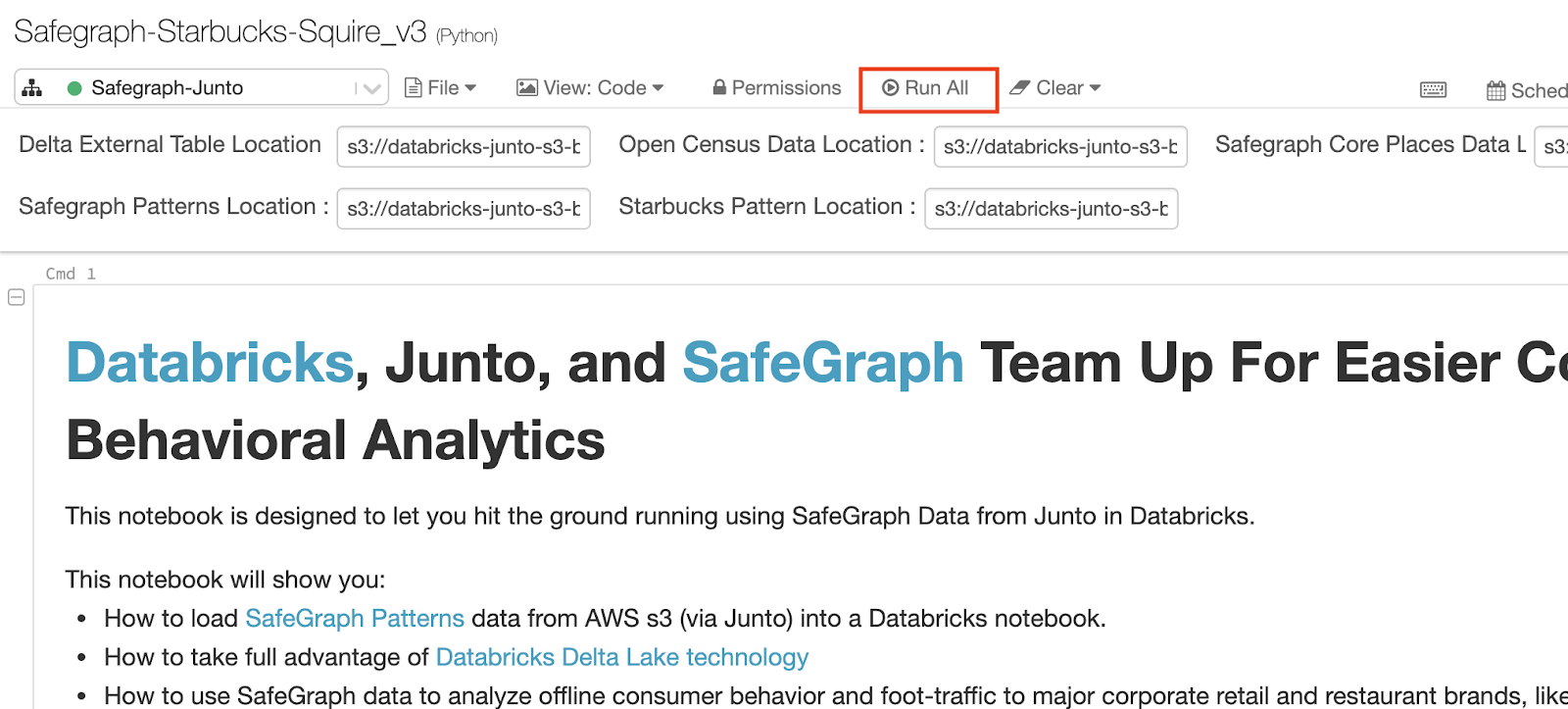Image resolution: width=1568 pixels, height=709 pixels.
Task: Expand the View: Code dropdown arrow
Action: click(658, 88)
